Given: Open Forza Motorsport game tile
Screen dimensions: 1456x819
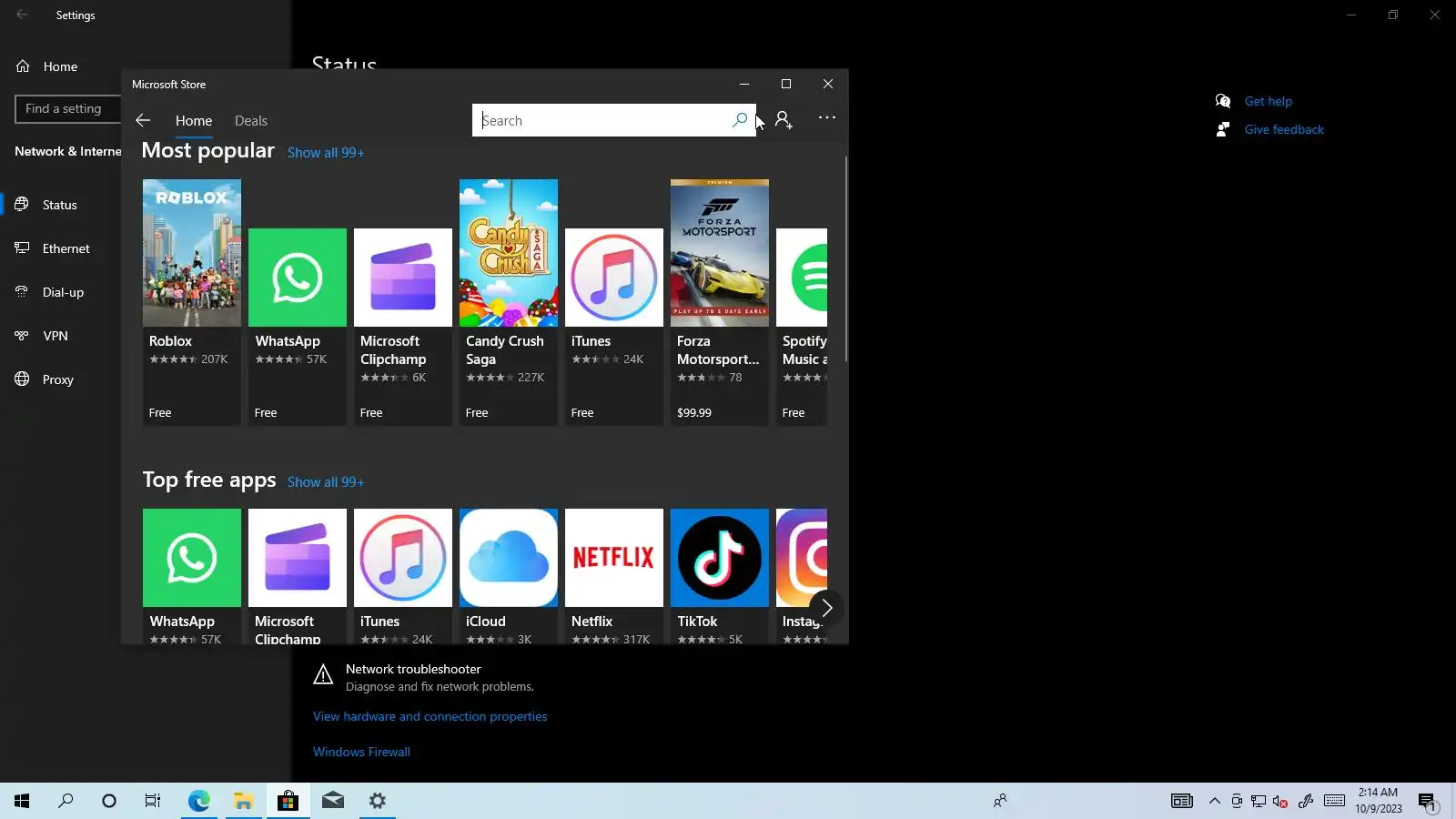Looking at the screenshot, I should tap(720, 302).
